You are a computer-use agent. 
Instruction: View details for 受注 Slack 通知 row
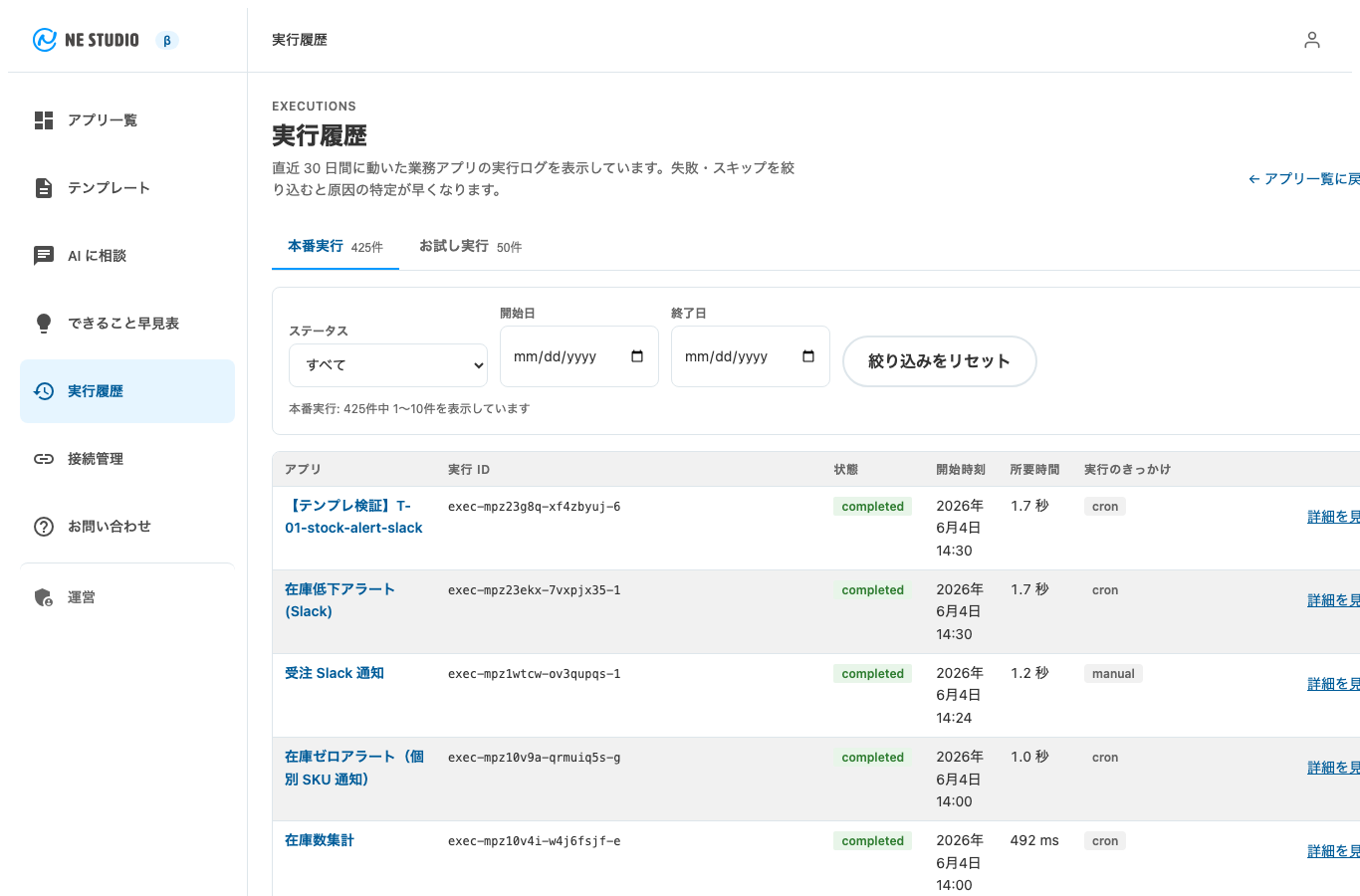(1334, 684)
